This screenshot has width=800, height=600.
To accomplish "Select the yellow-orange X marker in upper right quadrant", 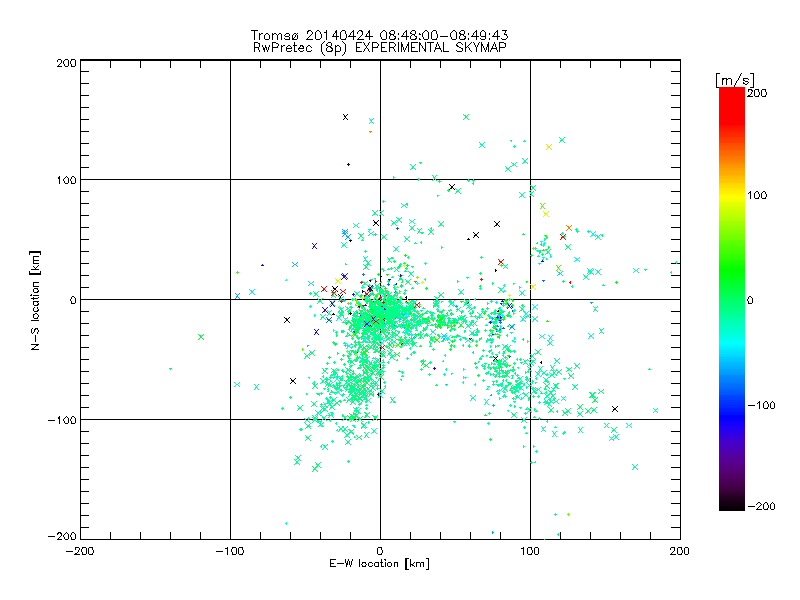I will [549, 147].
